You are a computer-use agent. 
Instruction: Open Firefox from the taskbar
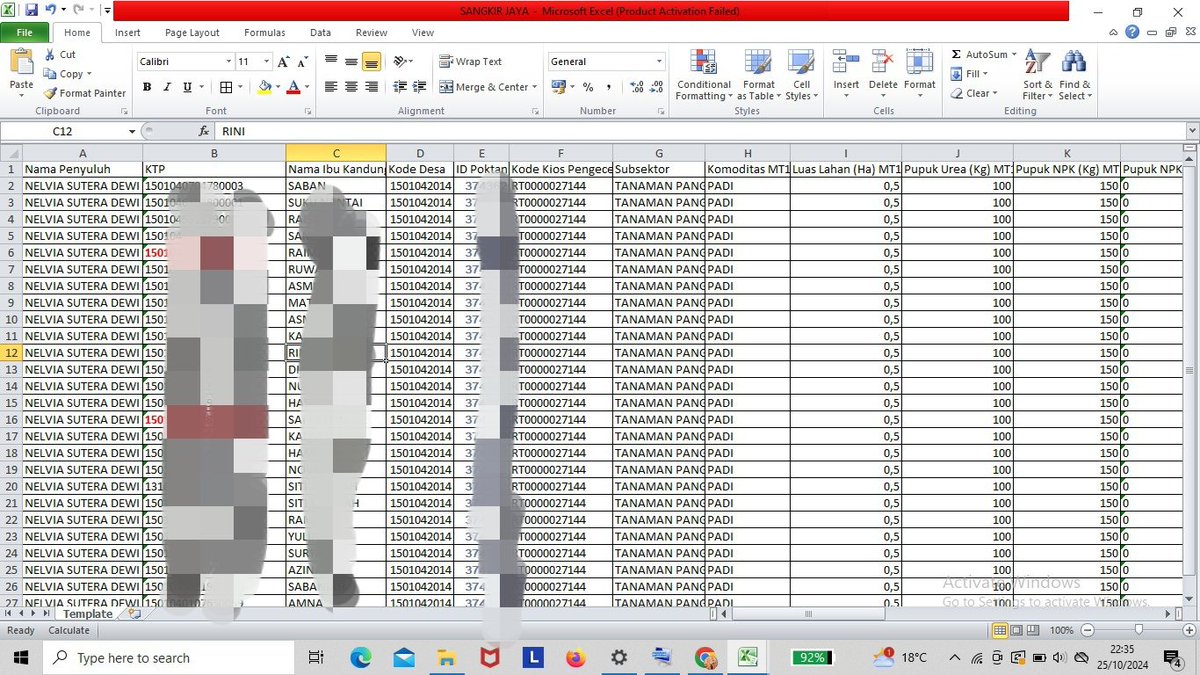pyautogui.click(x=574, y=657)
